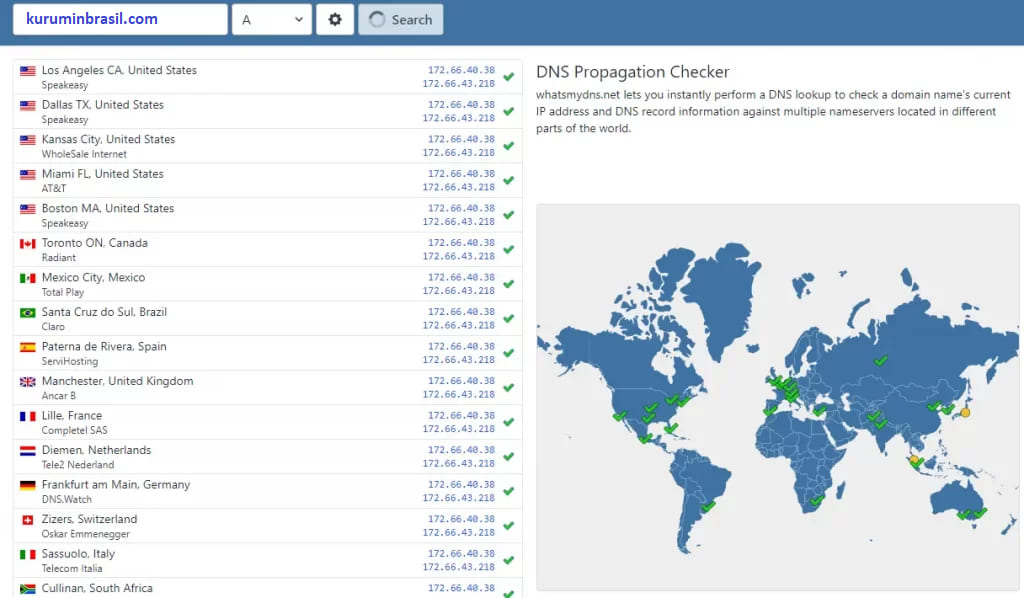
Task: Click the green checkmark beside Cullinan, South Africa
Action: 508,590
